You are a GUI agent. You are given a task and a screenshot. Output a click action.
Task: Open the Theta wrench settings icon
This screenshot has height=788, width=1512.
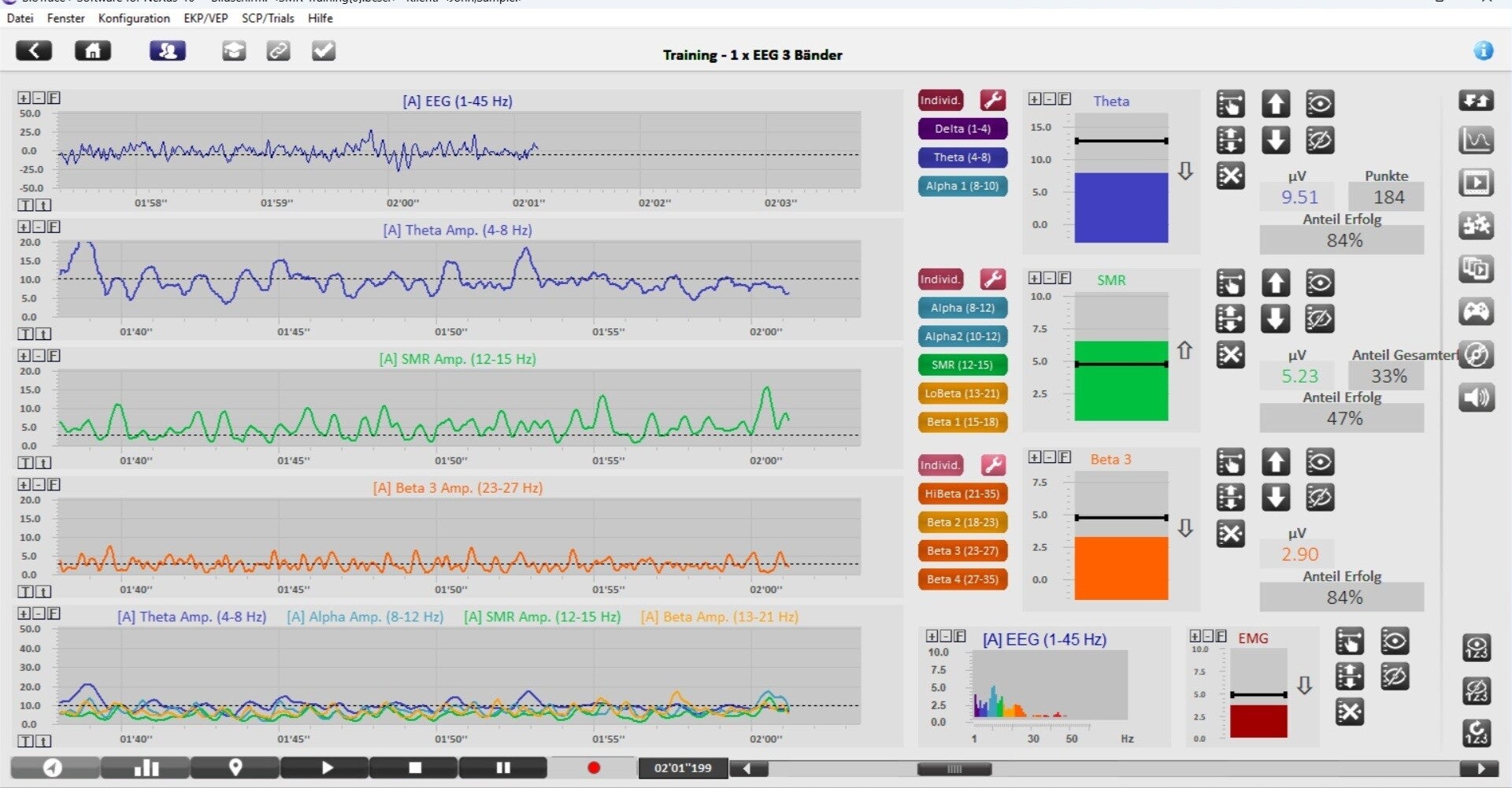coord(993,100)
